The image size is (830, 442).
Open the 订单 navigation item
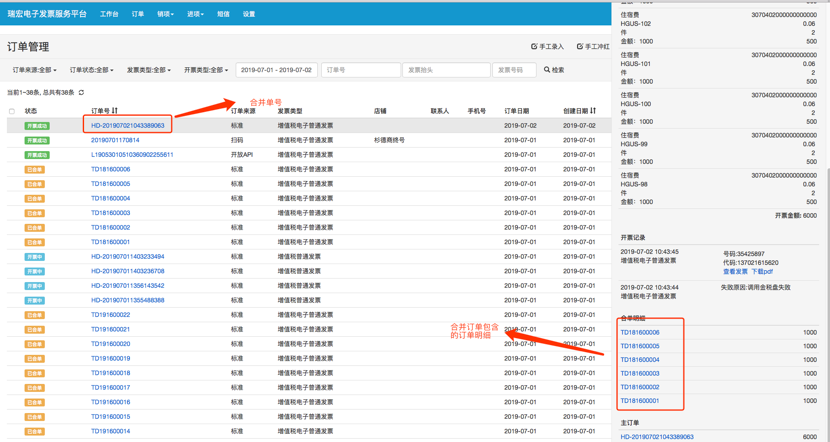point(138,14)
